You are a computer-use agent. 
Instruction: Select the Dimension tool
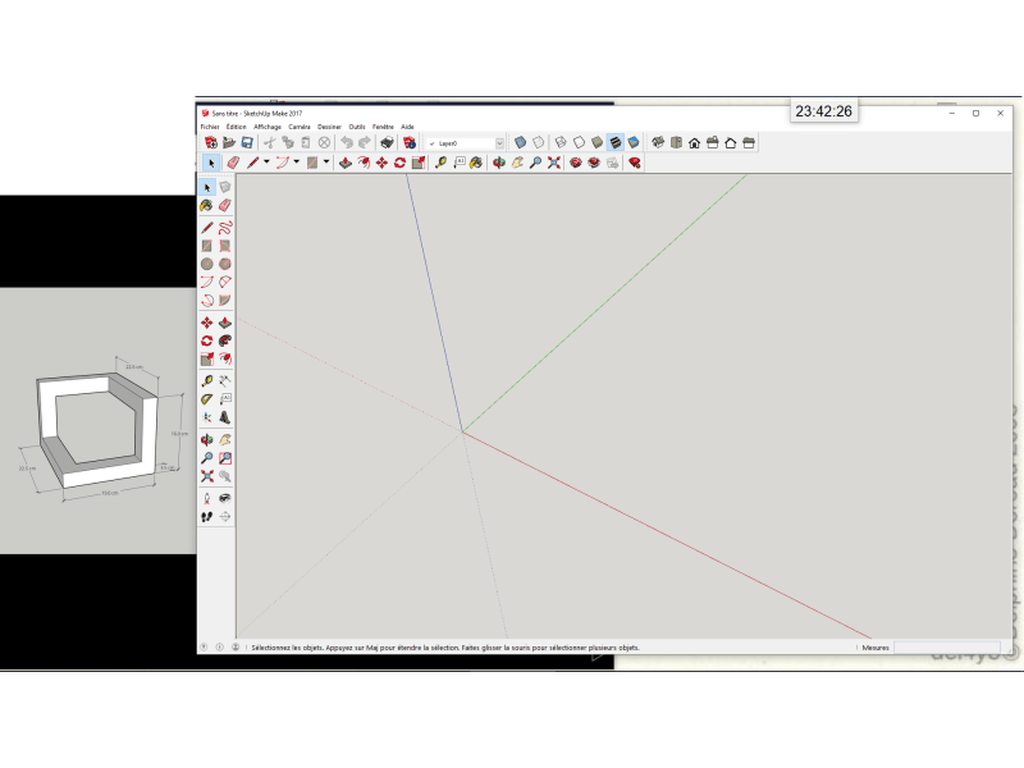tap(225, 381)
